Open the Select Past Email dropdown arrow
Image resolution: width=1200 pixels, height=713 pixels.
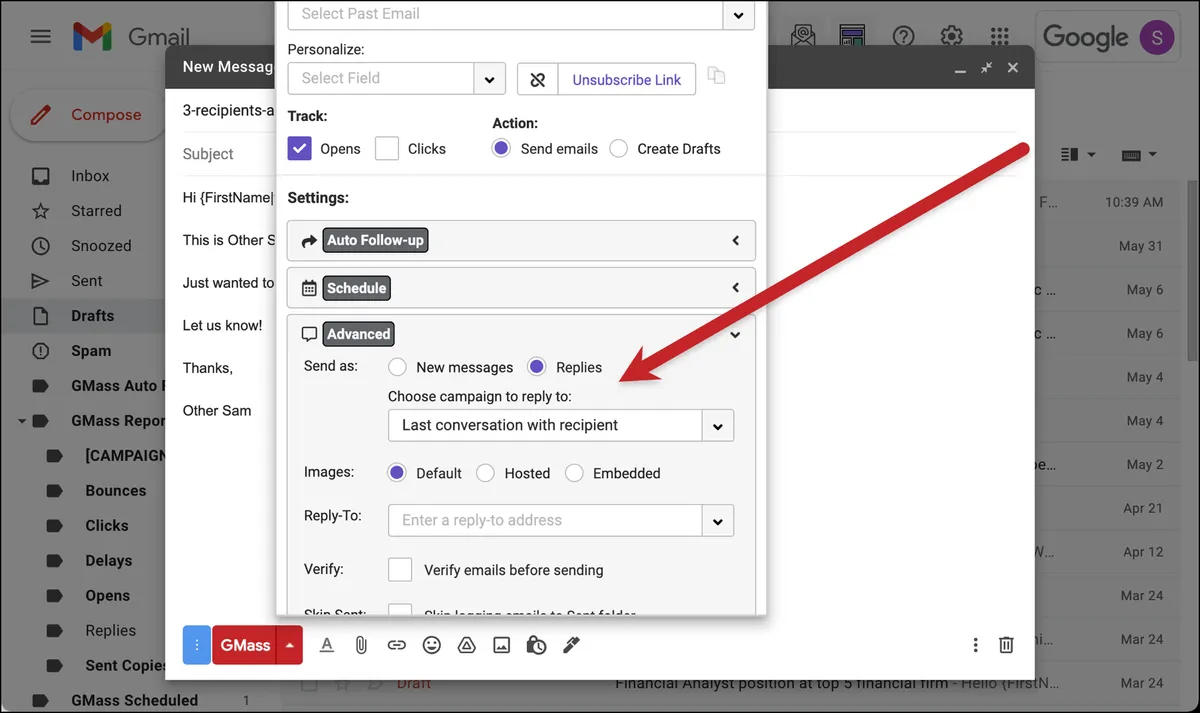pyautogui.click(x=738, y=14)
